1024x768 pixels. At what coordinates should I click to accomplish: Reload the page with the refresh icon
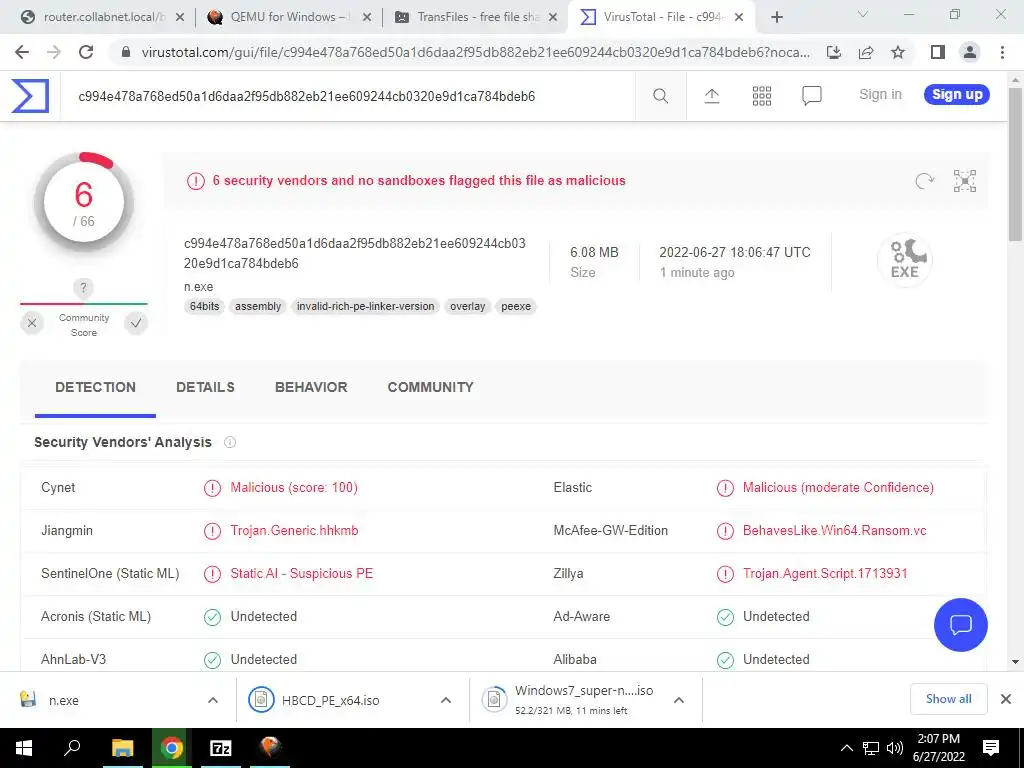point(86,52)
